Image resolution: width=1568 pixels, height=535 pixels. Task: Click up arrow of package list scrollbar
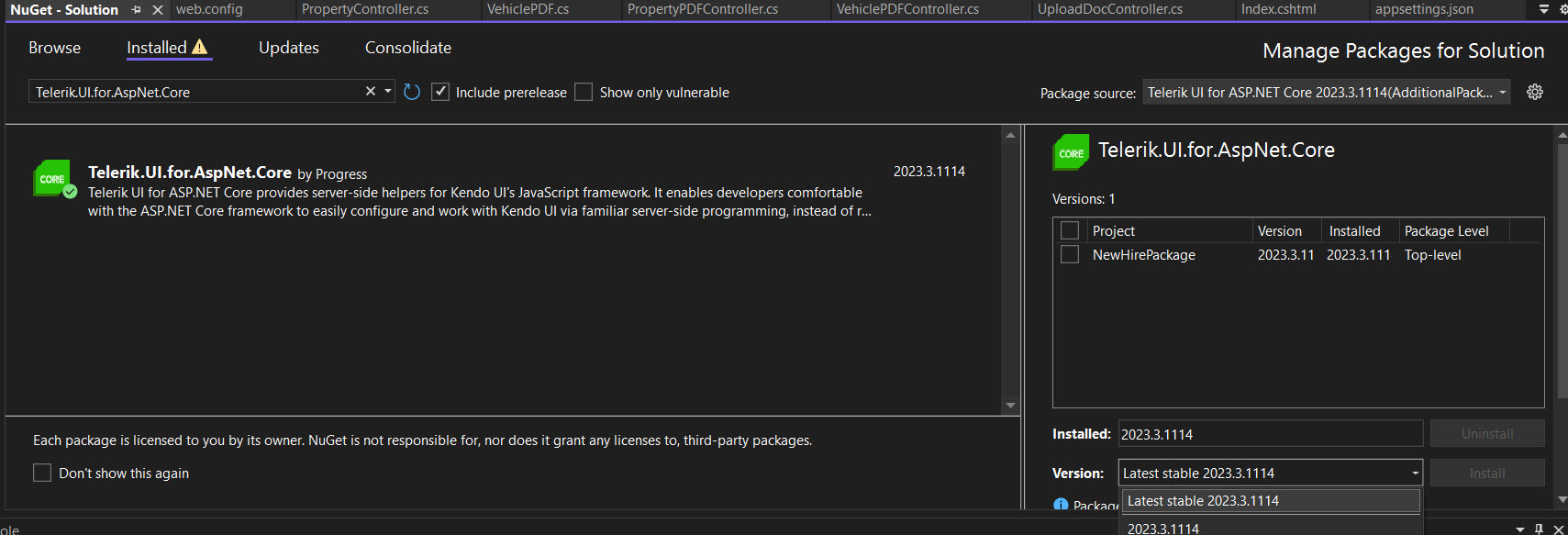[1010, 135]
